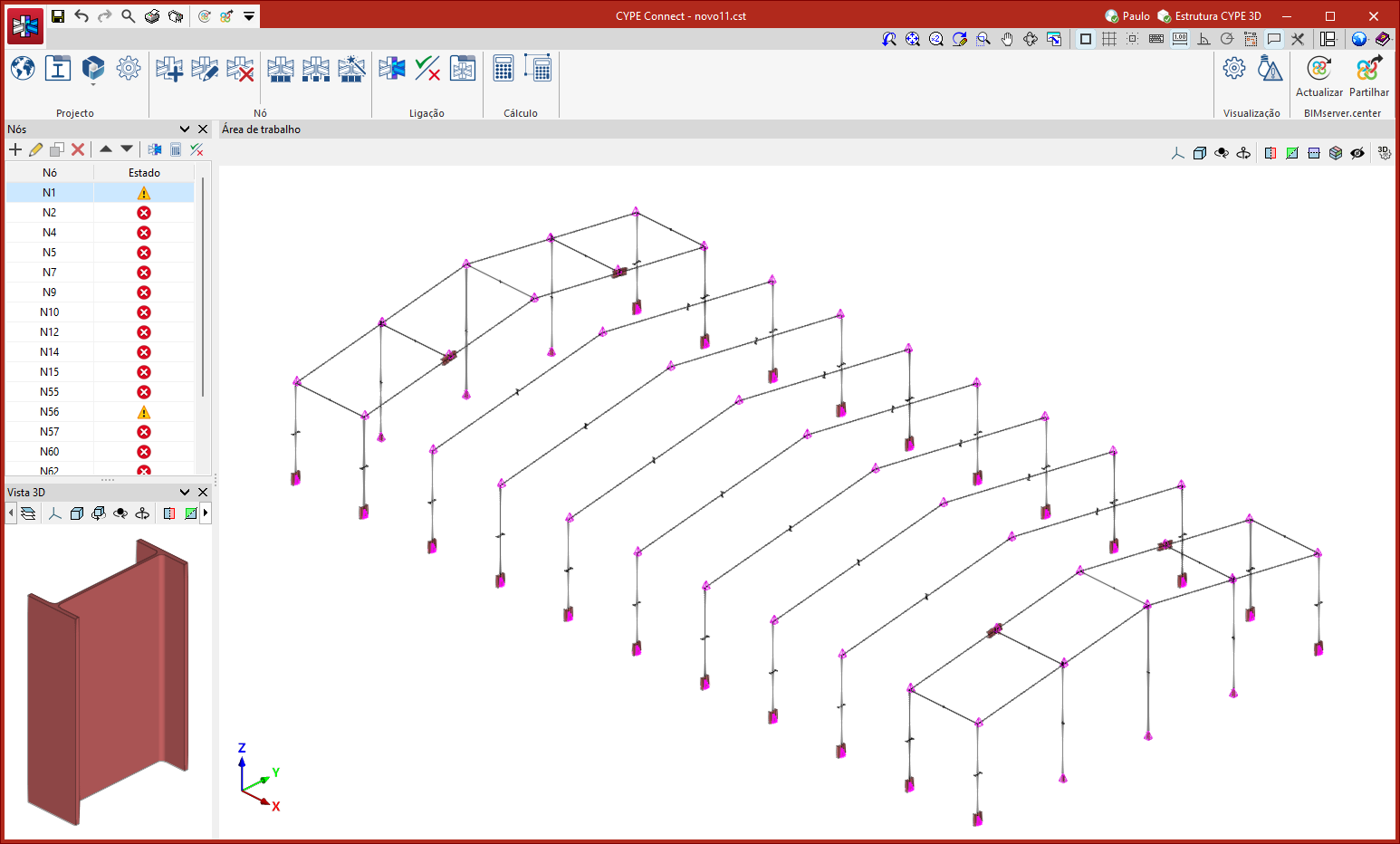Click the Estado column header
Screen dimensions: 1400x844
tap(144, 172)
